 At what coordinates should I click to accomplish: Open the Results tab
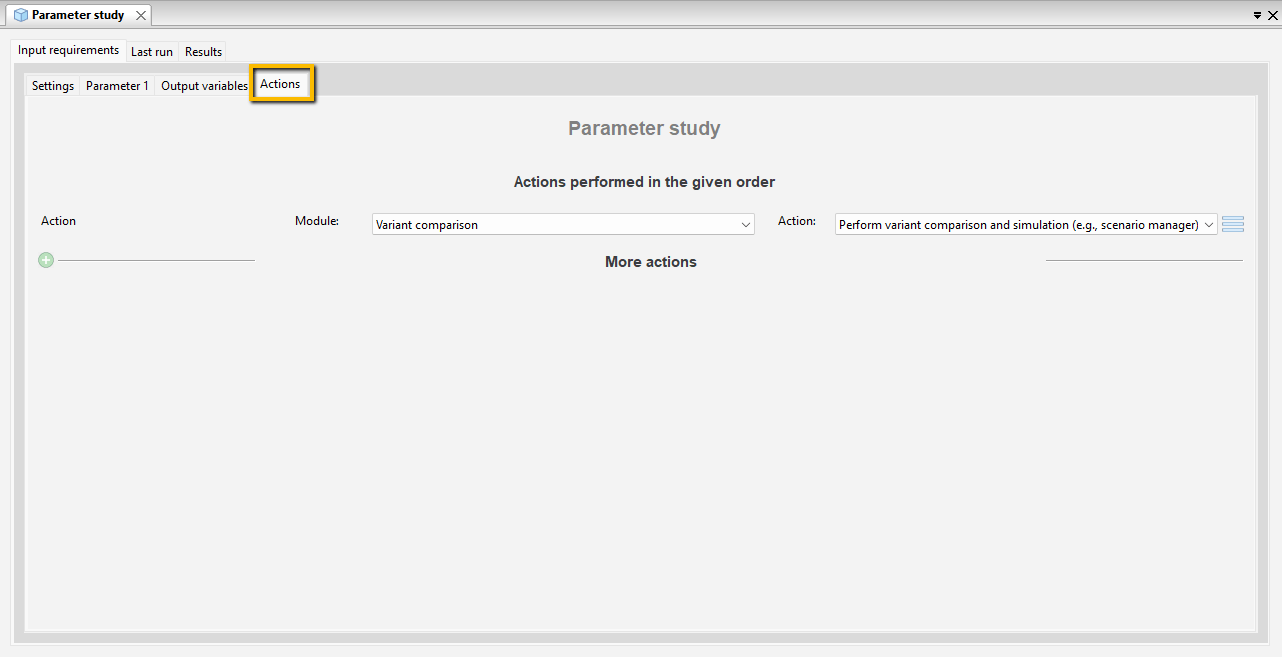pyautogui.click(x=203, y=52)
